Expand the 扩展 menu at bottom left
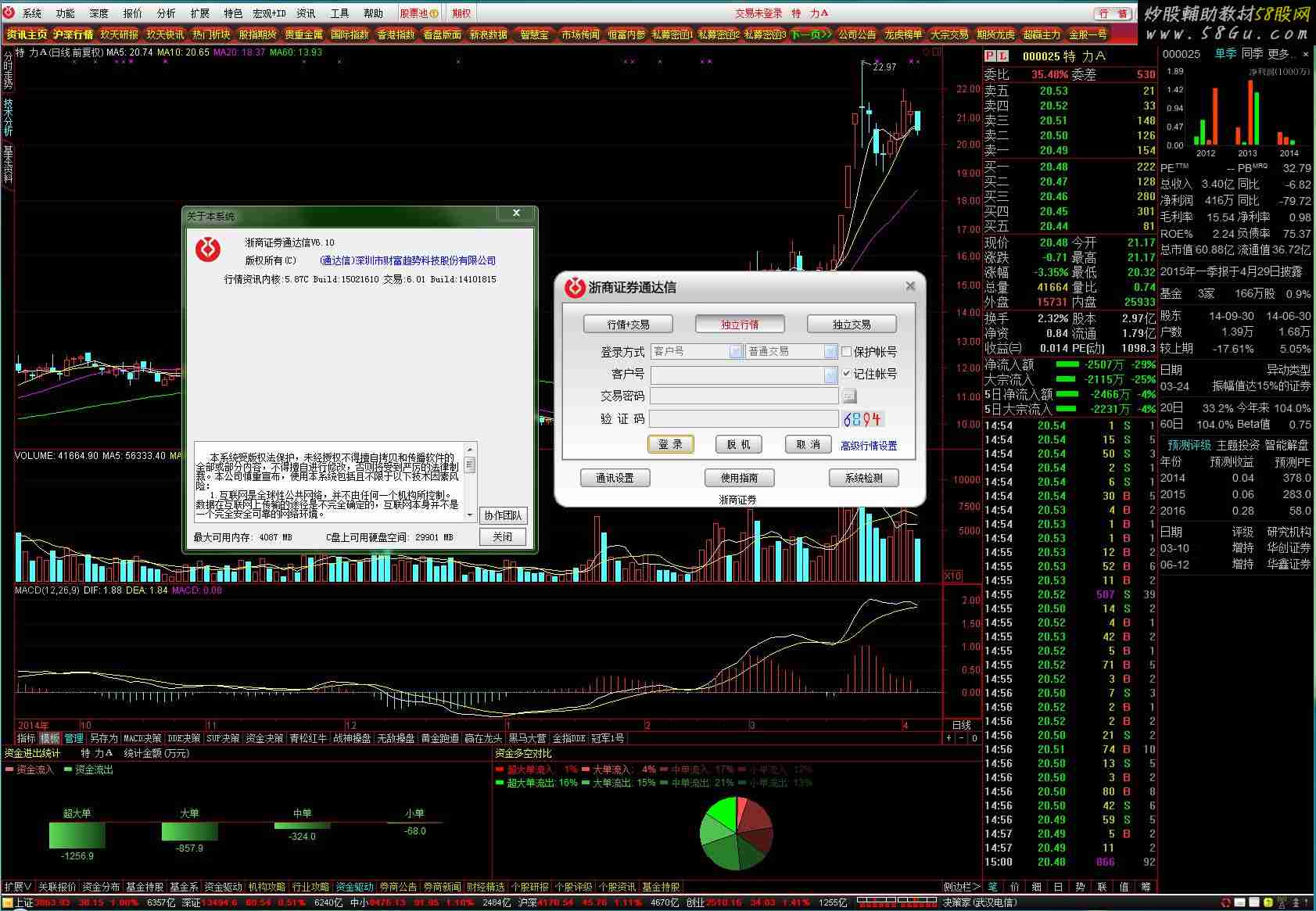The image size is (1316, 911). coord(17,887)
